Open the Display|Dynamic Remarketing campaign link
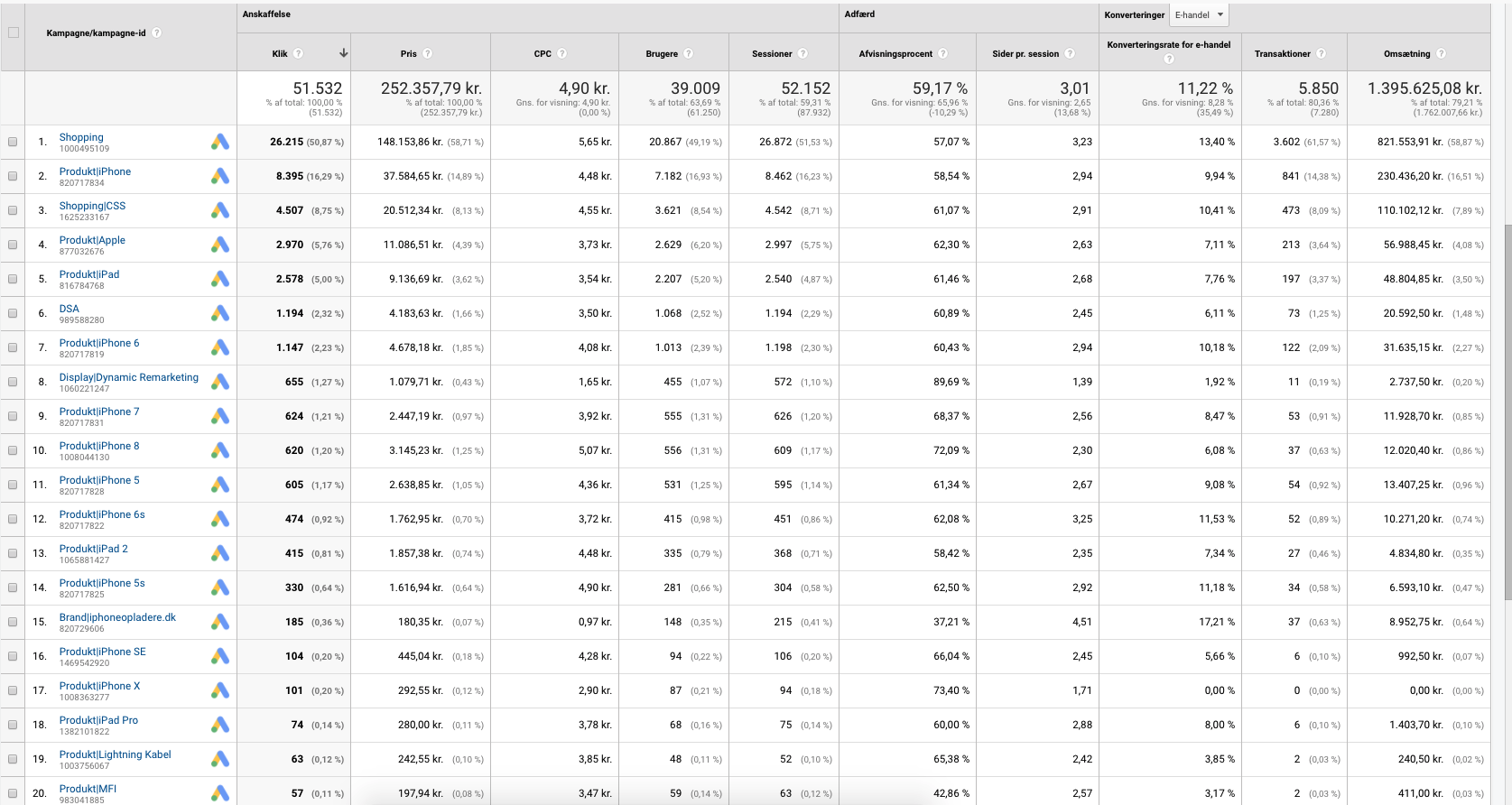 [128, 377]
